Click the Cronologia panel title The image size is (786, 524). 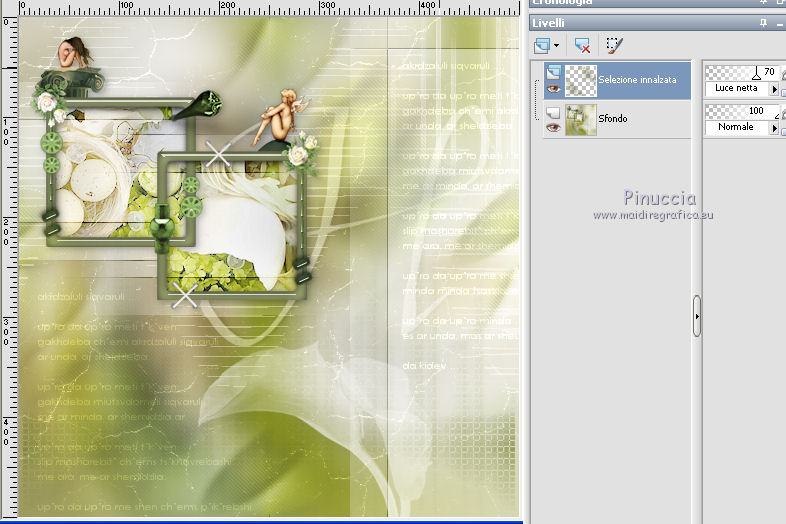(562, 2)
